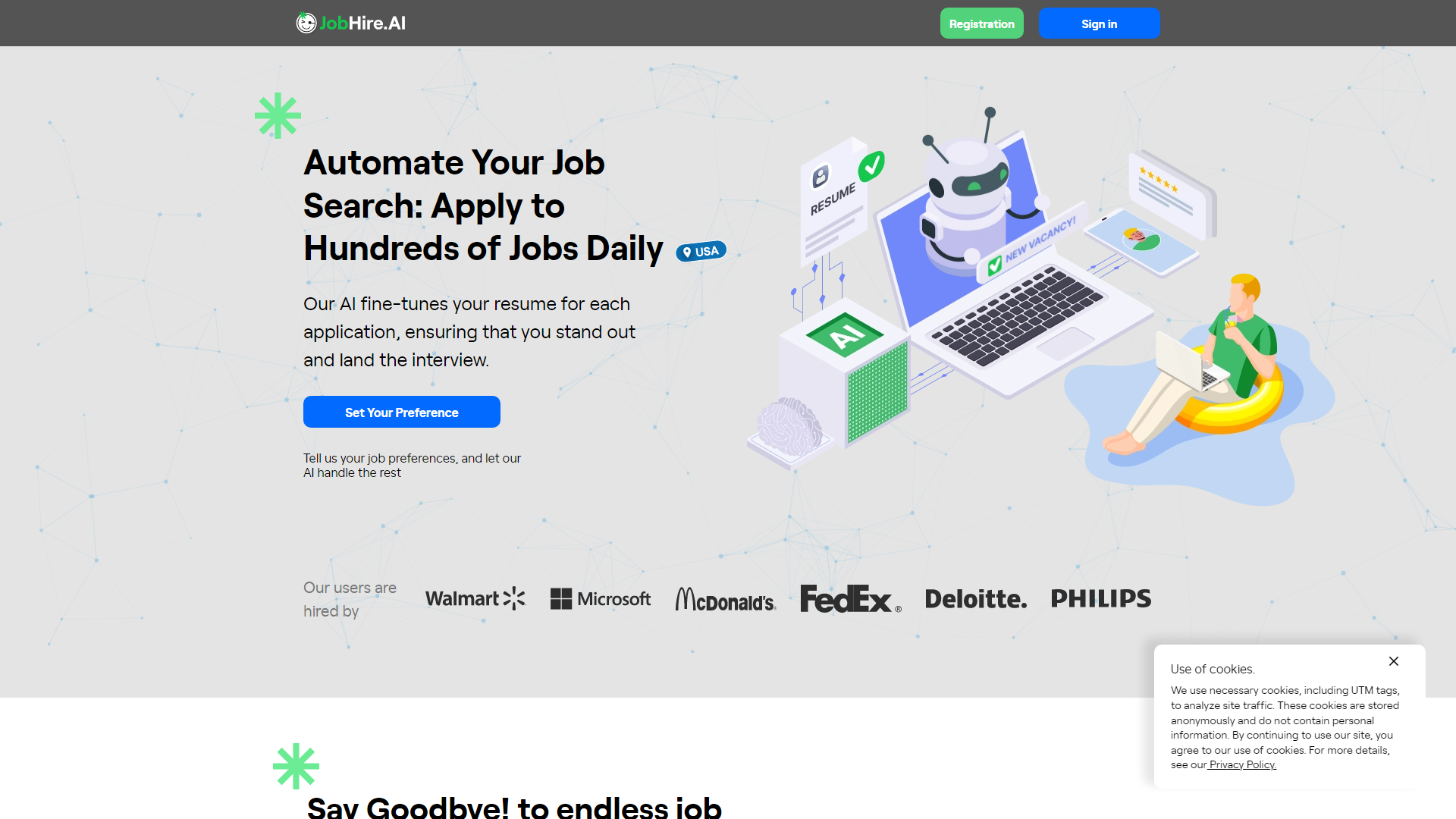The width and height of the screenshot is (1456, 819).
Task: Click the Microsoft logo in hired-by section
Action: 601,599
